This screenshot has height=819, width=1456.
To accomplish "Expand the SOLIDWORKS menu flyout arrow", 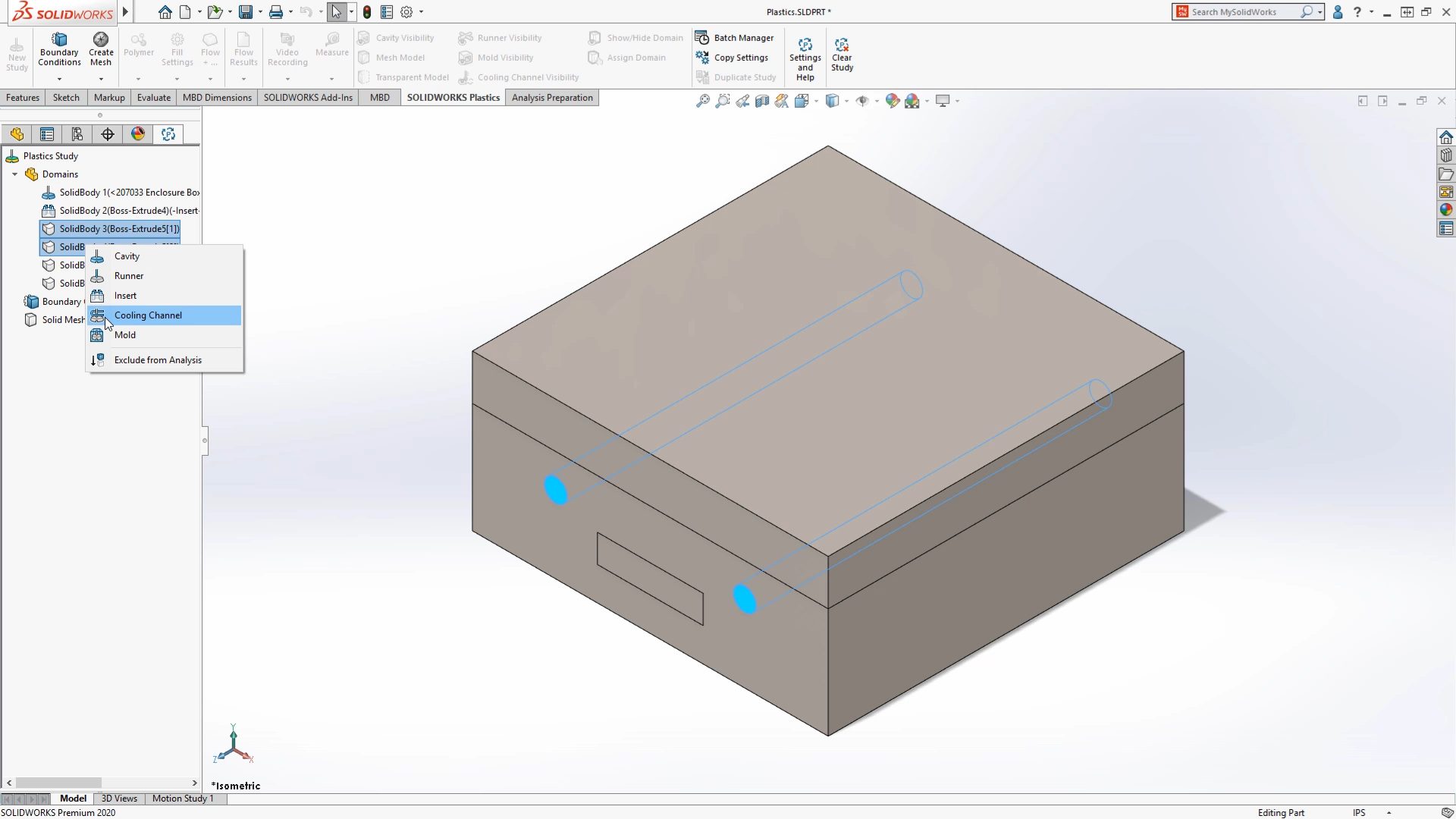I will pyautogui.click(x=126, y=12).
